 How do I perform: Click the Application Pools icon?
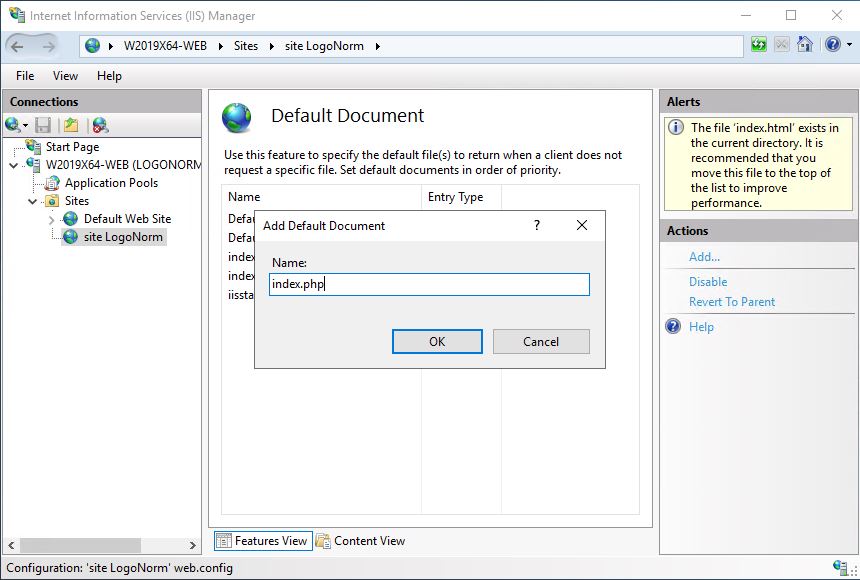52,183
